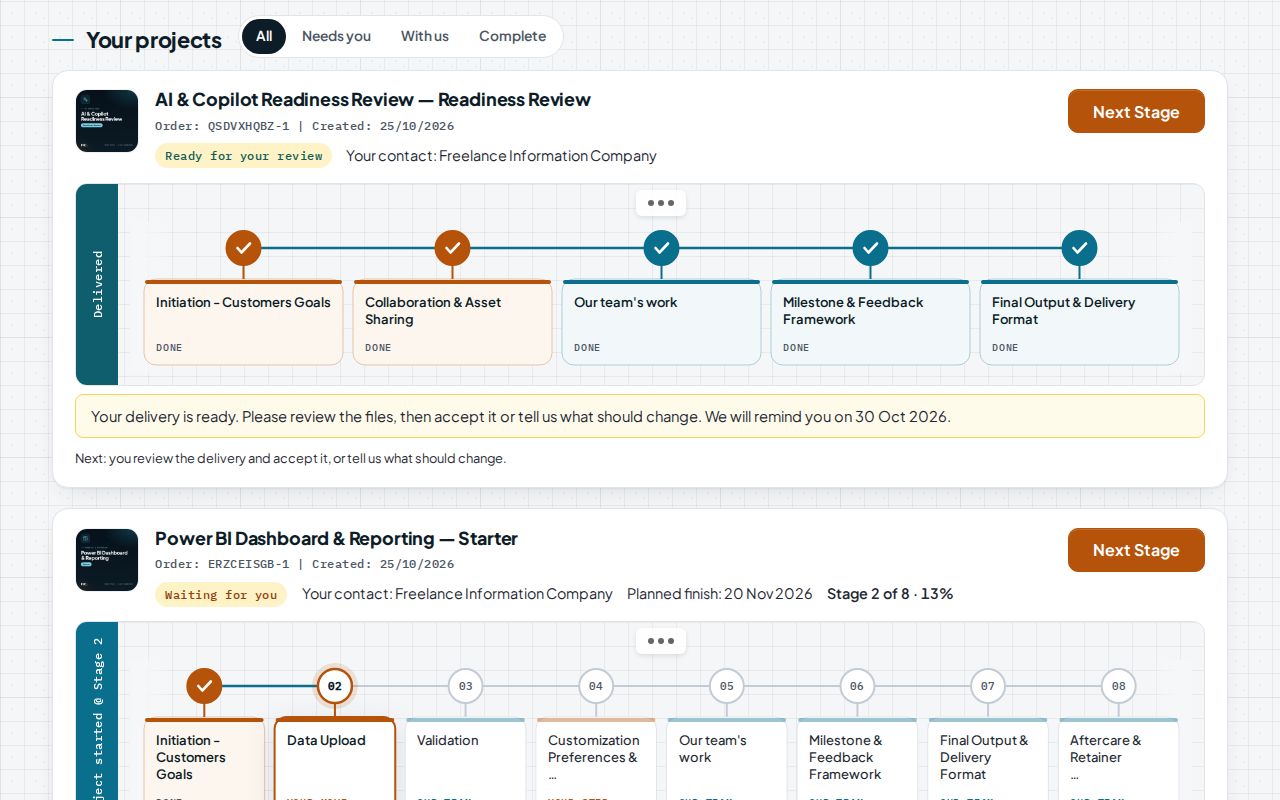This screenshot has width=1280, height=800.
Task: Open Power BI Dashboard & Reporting thumbnail
Action: (107, 560)
